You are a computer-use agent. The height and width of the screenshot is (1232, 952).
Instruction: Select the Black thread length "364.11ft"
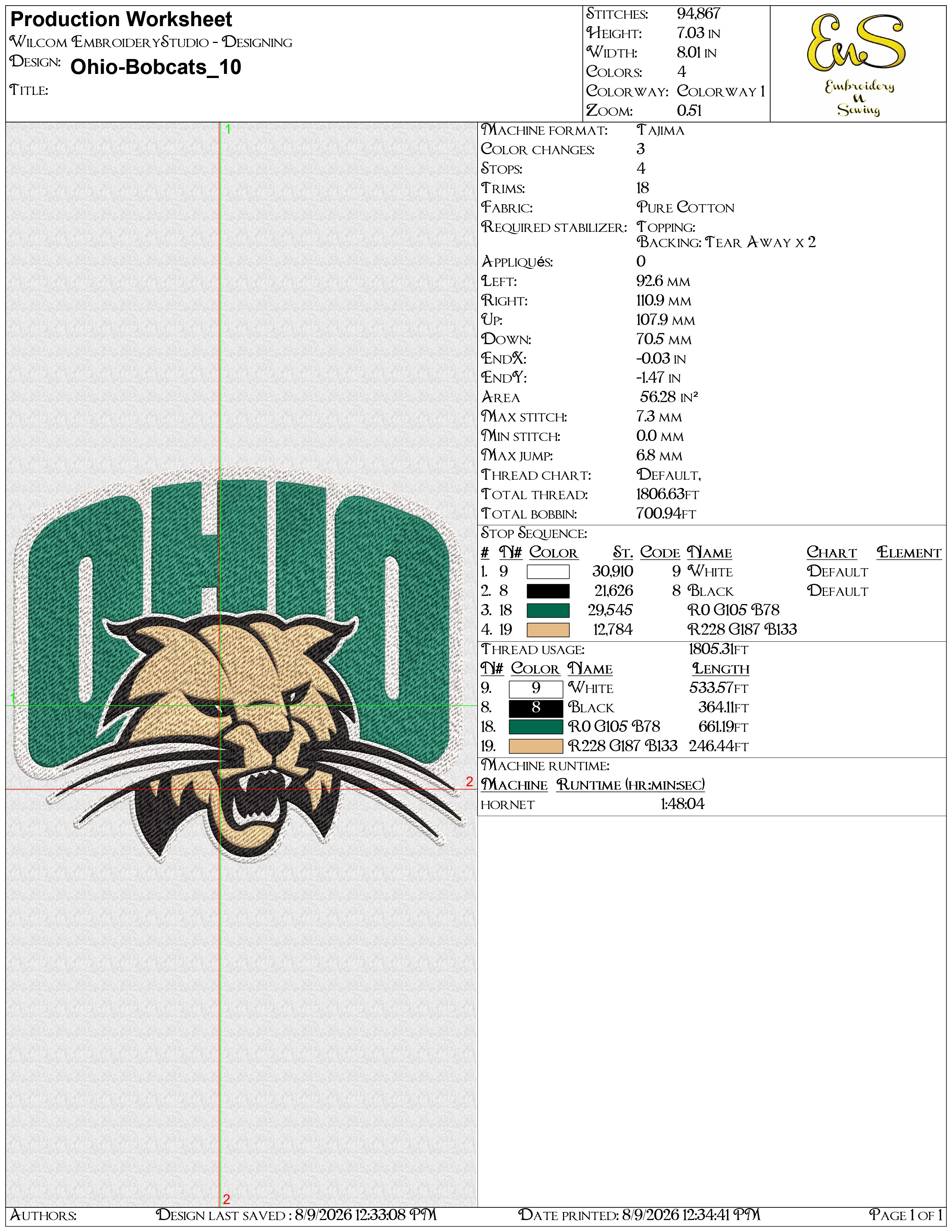(x=724, y=708)
